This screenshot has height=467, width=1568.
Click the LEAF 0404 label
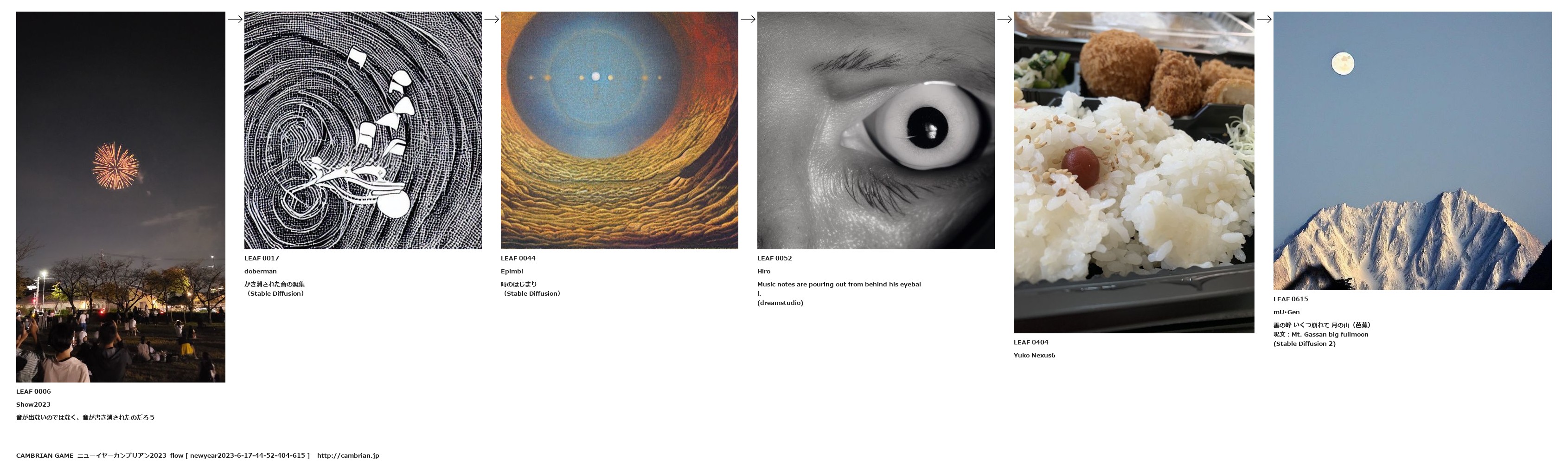point(1031,343)
